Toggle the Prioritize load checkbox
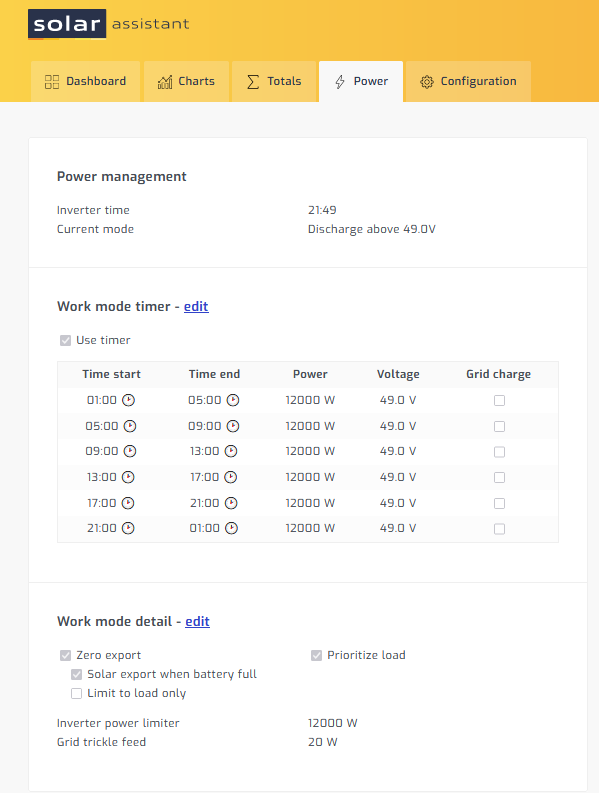The width and height of the screenshot is (599, 793). click(x=316, y=655)
